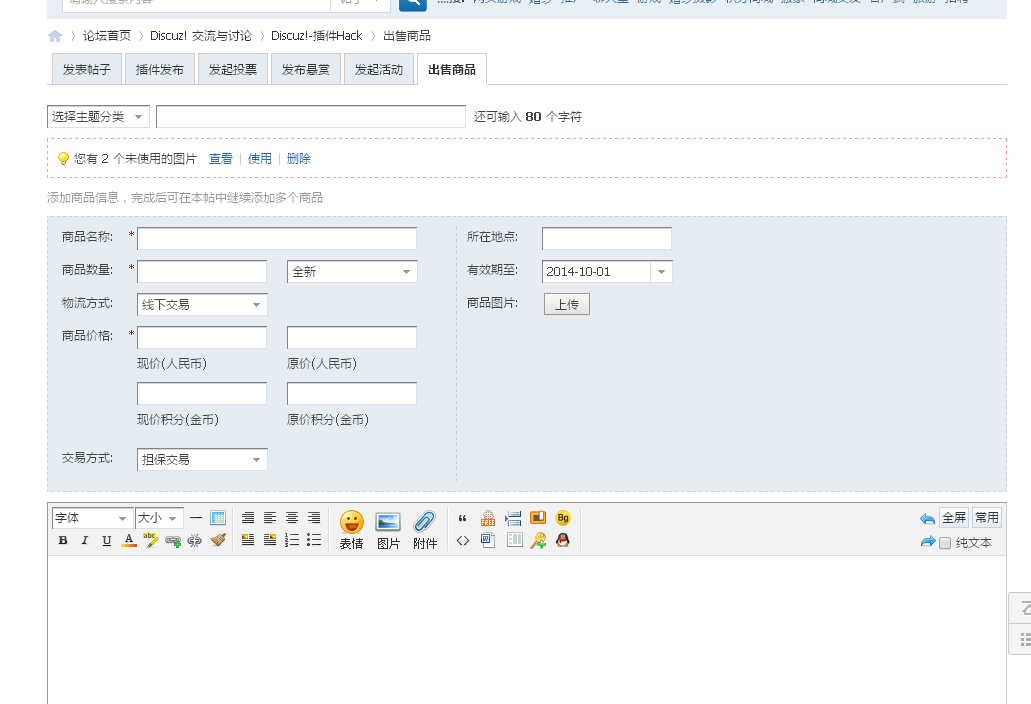Viewport: 1031px width, 704px height.
Task: Apply underline with the U icon
Action: pos(107,540)
